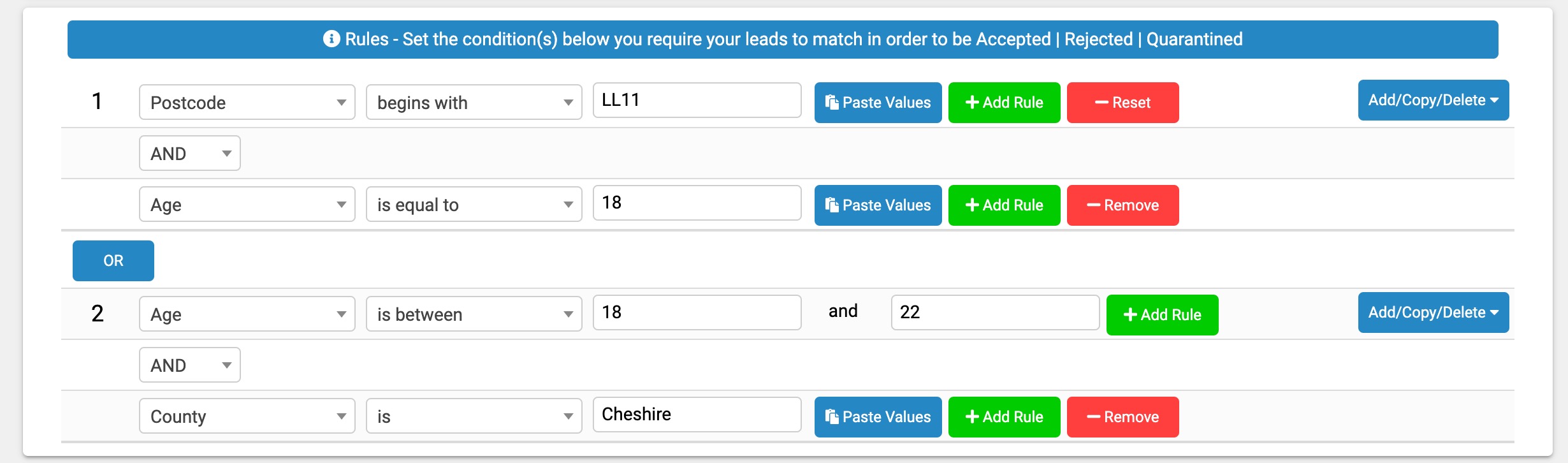Screen dimensions: 1568x463
Task: Reset the Postcode rule
Action: pos(1122,102)
